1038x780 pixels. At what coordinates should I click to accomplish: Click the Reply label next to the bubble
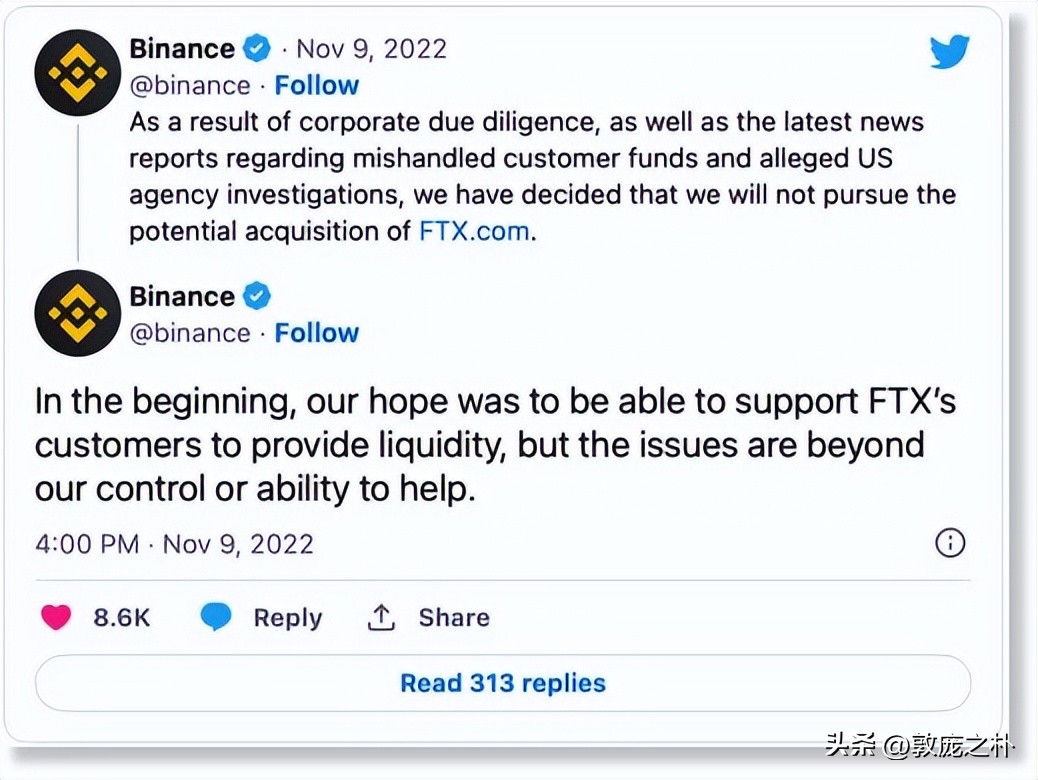[x=287, y=617]
